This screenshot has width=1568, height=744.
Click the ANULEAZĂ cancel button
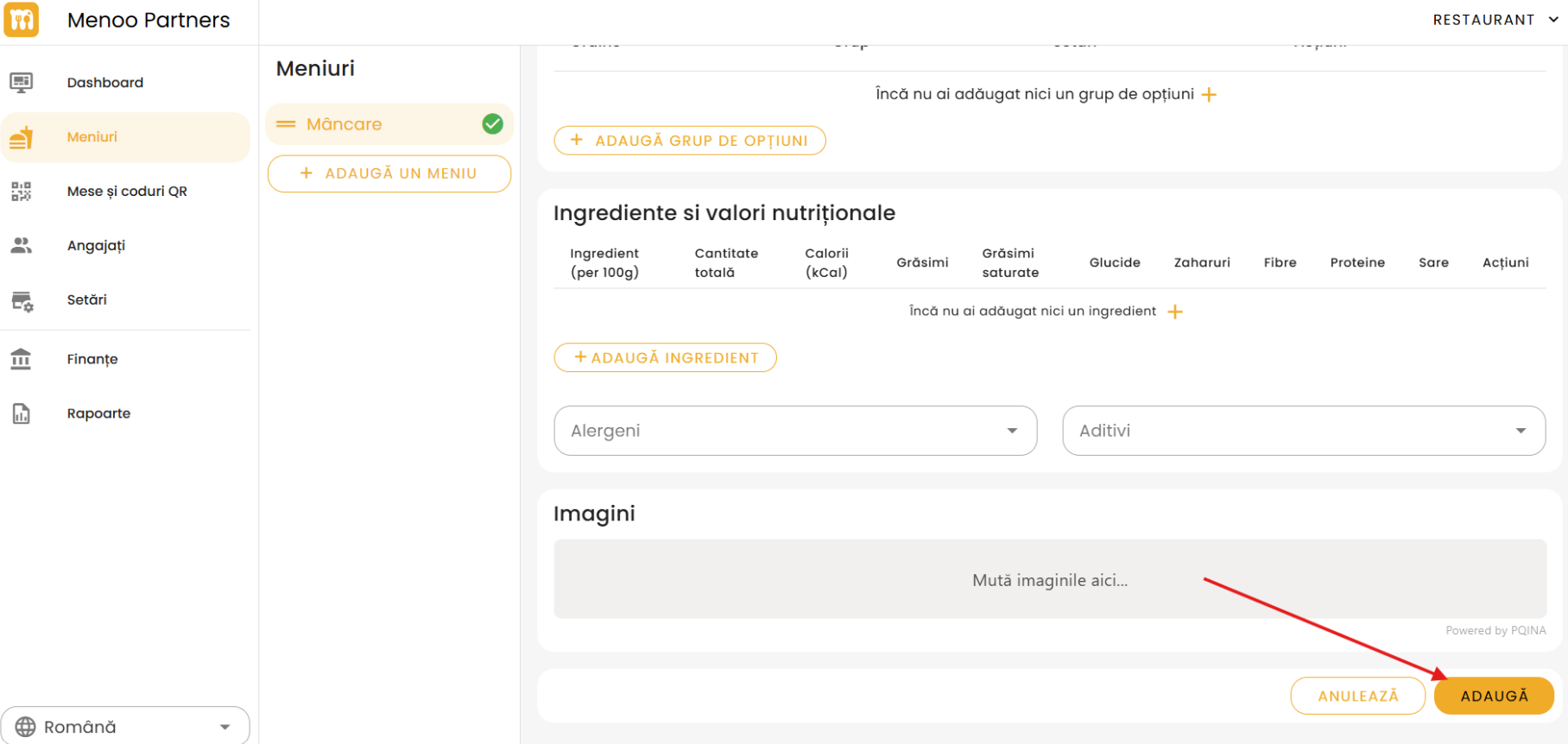pyautogui.click(x=1357, y=696)
